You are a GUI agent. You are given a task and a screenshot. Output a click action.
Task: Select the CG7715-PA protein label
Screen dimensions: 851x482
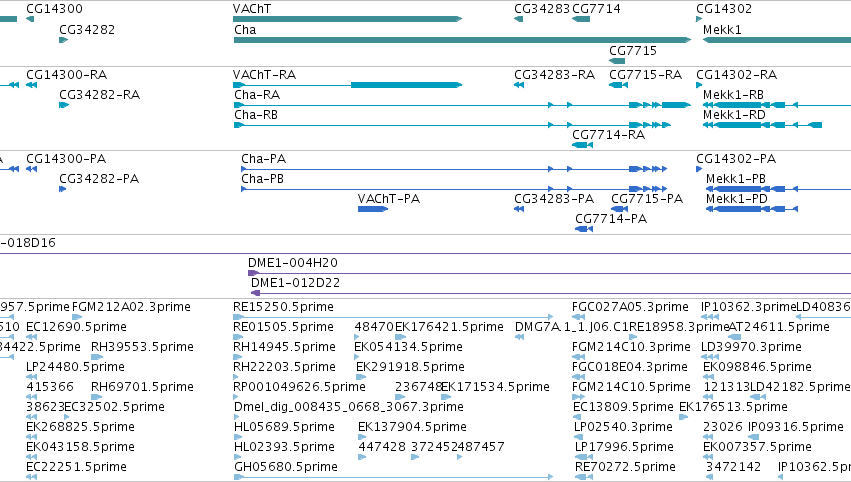click(647, 199)
